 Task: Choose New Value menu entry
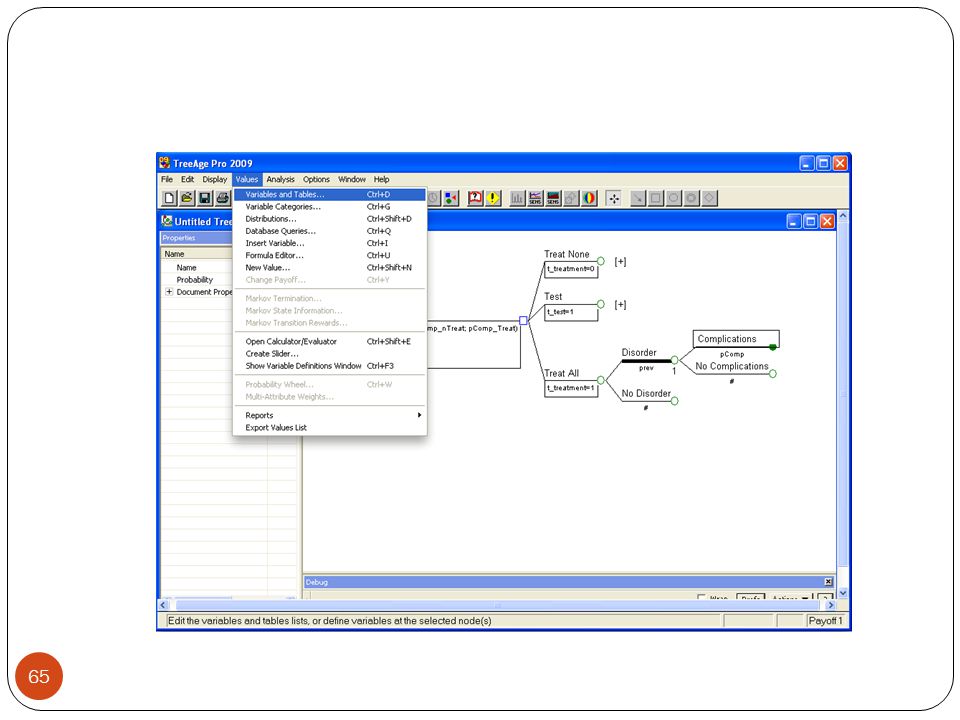[329, 268]
